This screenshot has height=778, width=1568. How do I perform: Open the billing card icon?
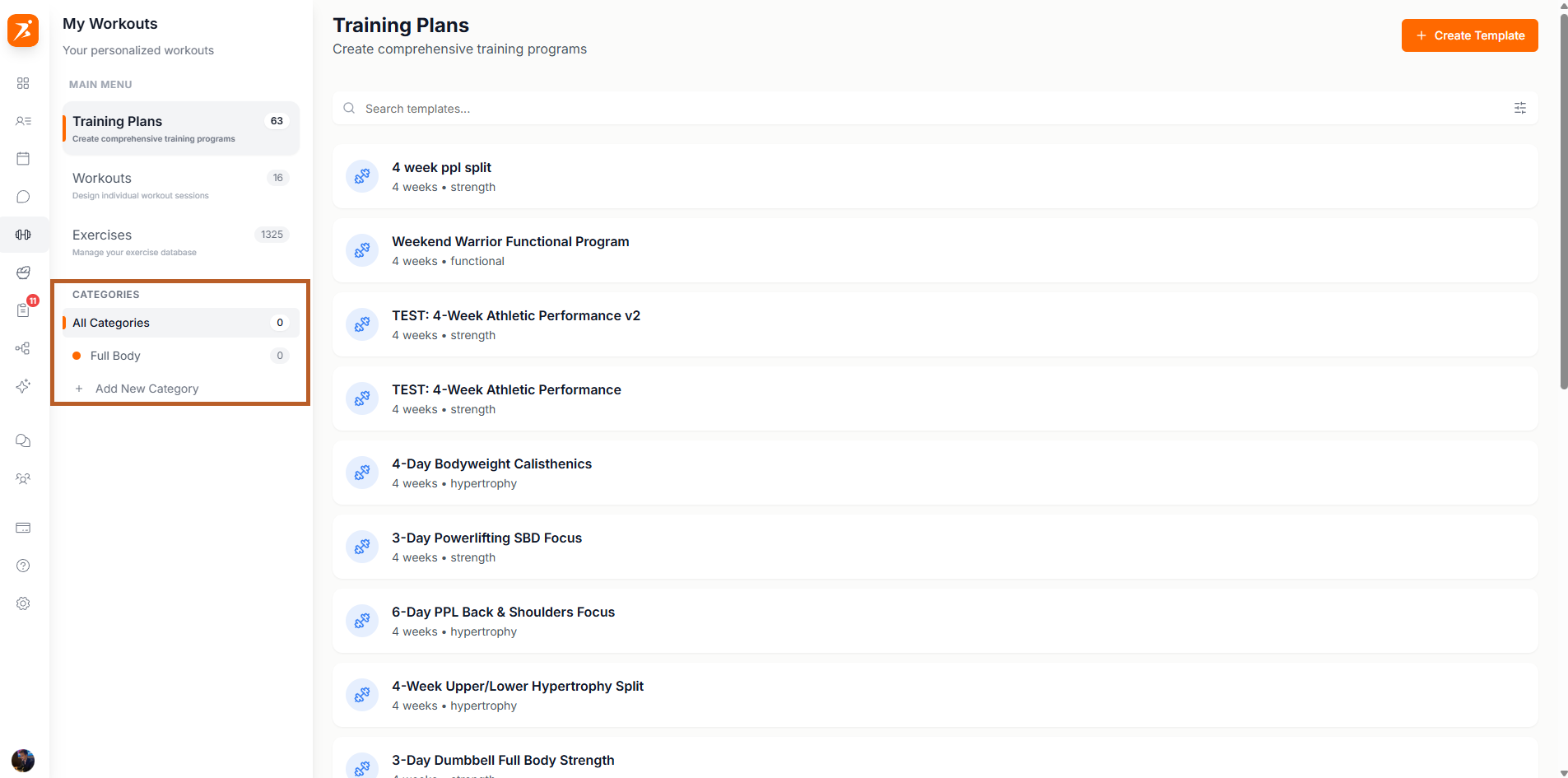(23, 528)
